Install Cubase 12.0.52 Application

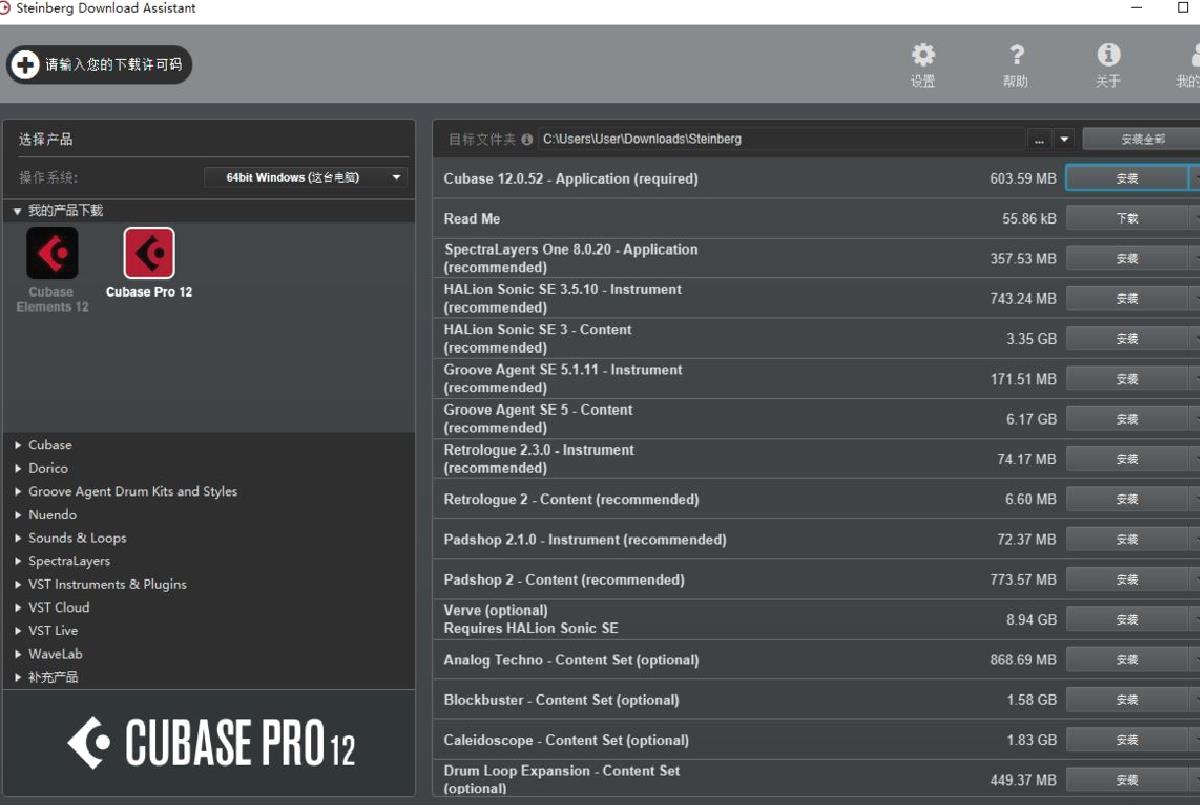point(1127,179)
